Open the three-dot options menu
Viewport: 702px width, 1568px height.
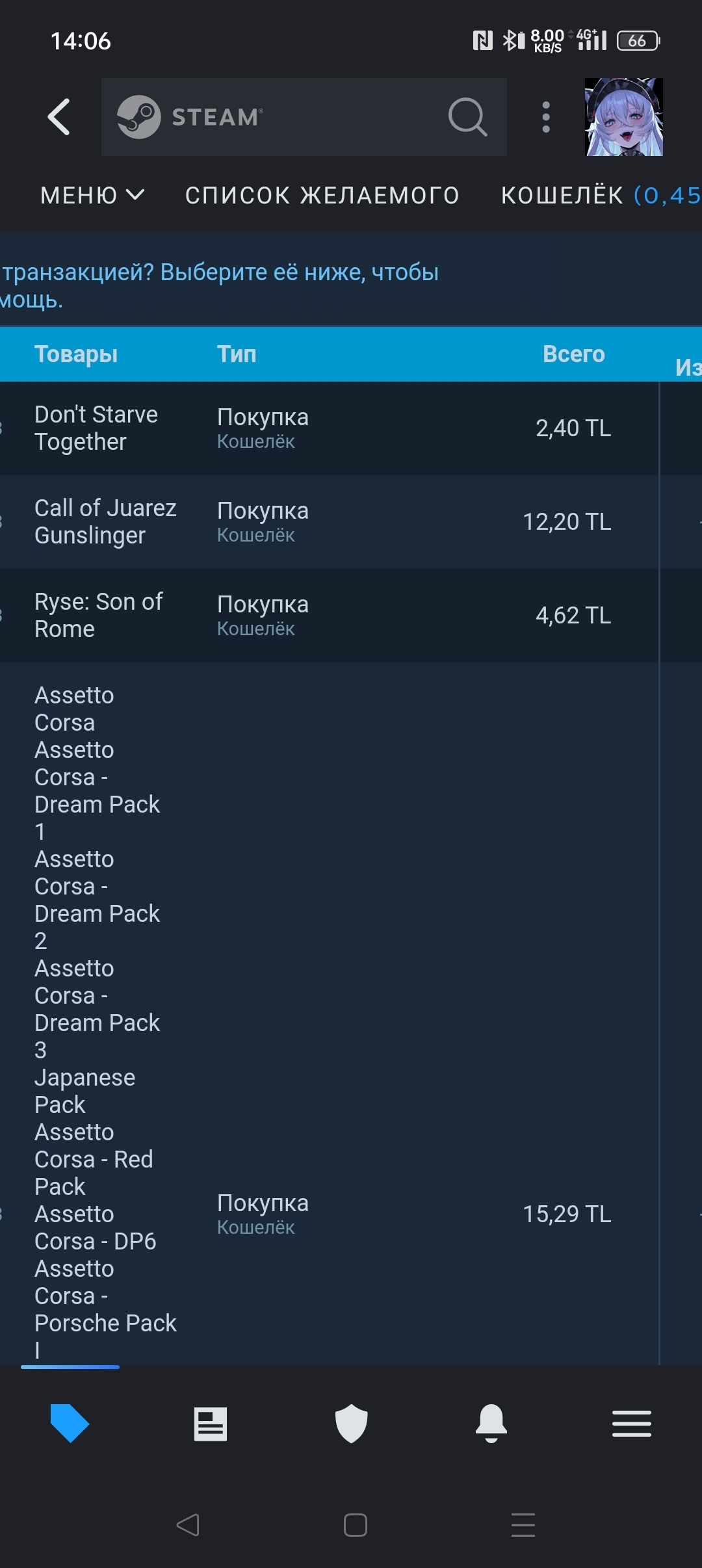point(546,117)
